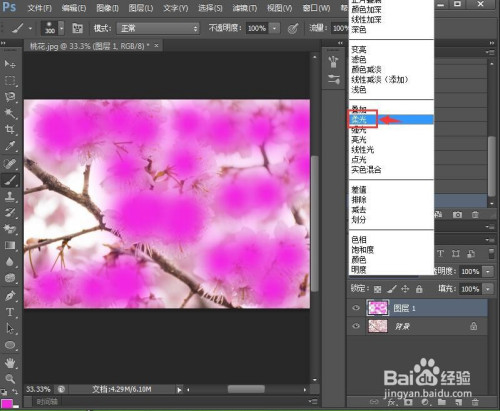Open status bar document info arrow

(x=179, y=389)
